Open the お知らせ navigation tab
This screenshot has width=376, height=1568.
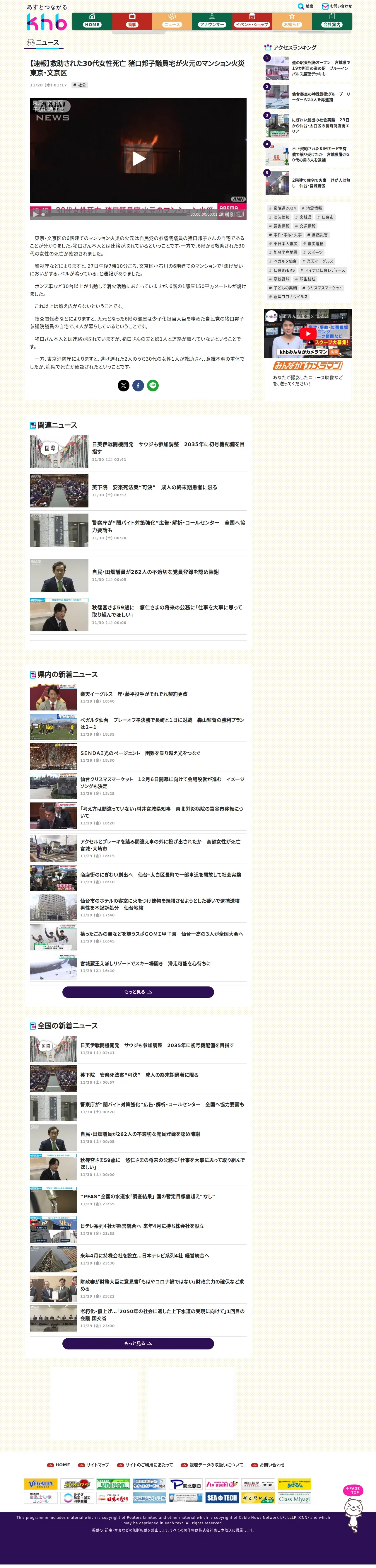(x=292, y=21)
